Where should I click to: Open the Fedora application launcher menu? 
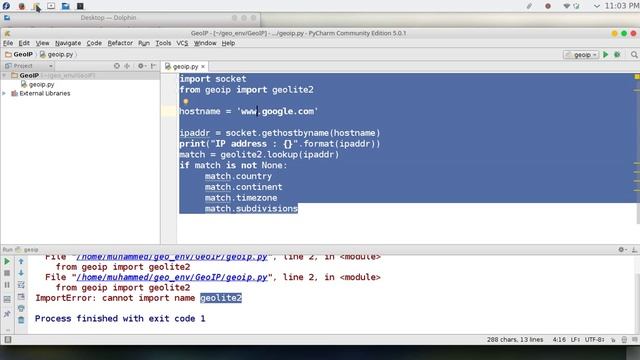[6, 6]
